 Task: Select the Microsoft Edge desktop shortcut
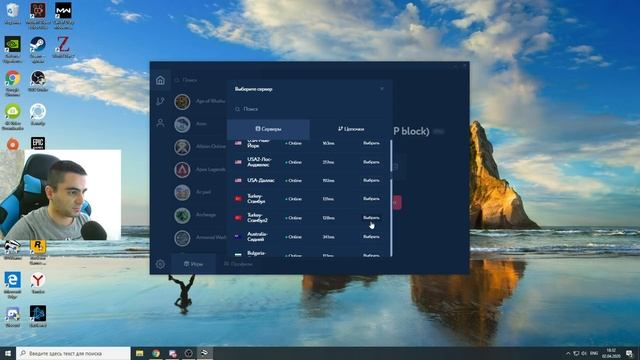pos(13,285)
